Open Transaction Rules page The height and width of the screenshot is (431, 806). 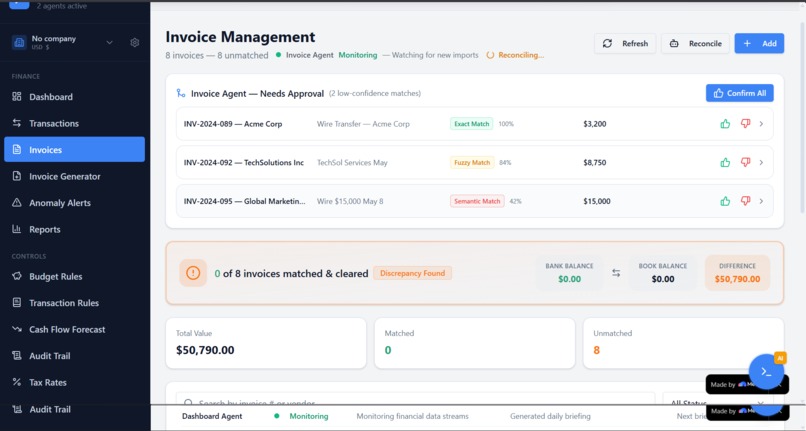tap(74, 303)
